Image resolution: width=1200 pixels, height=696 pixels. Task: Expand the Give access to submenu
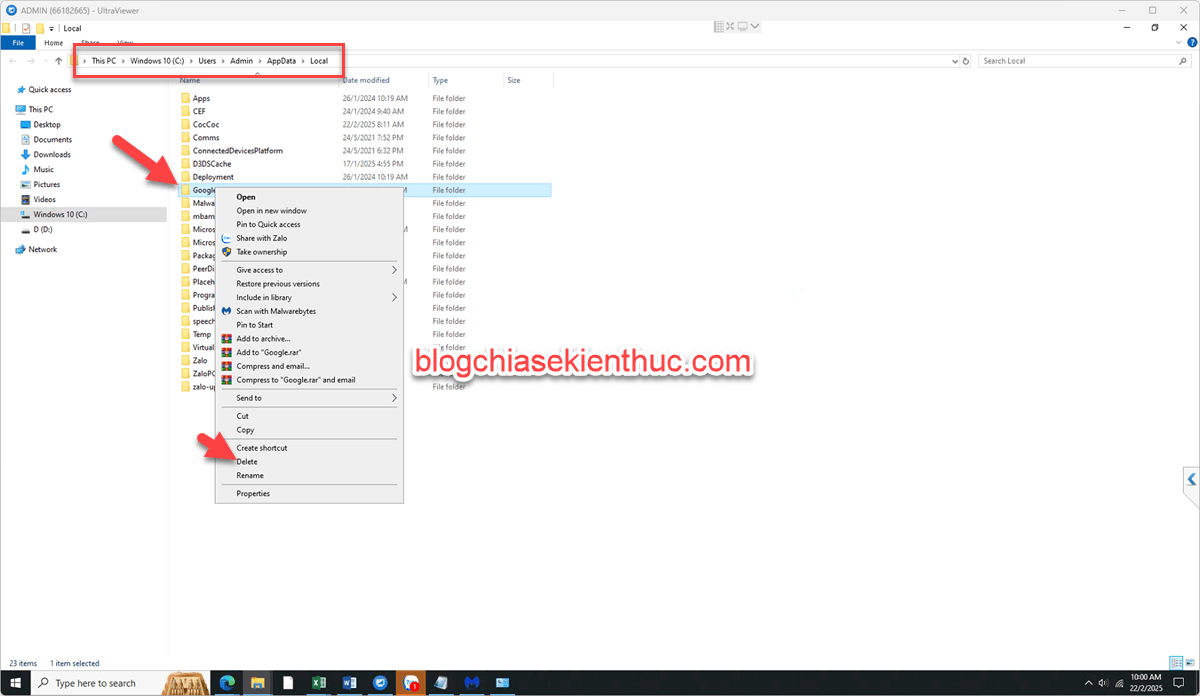tap(393, 270)
